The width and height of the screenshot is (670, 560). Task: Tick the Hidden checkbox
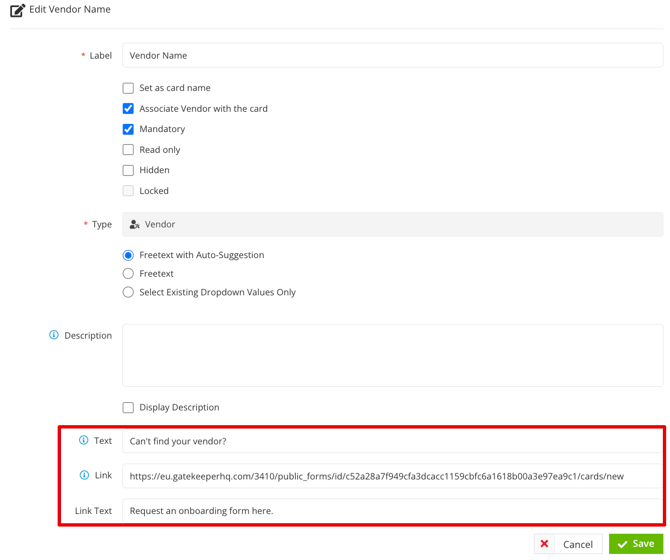(128, 170)
